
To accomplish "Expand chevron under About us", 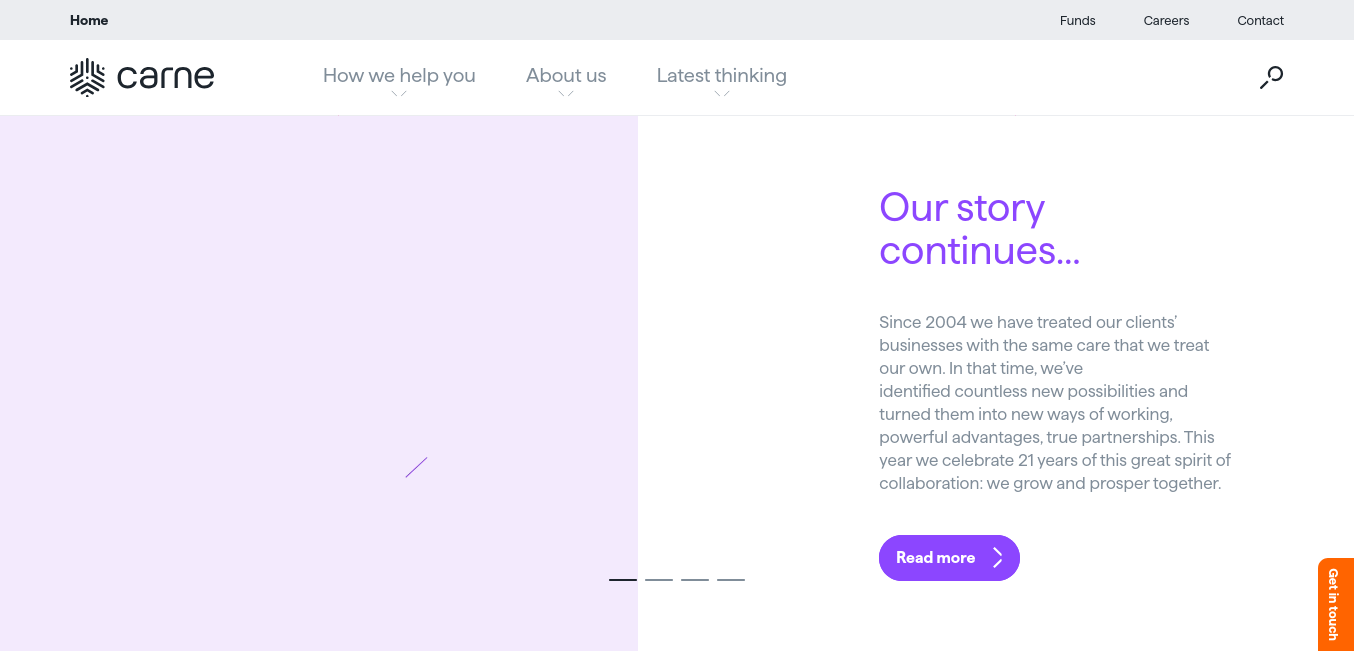I will (566, 94).
